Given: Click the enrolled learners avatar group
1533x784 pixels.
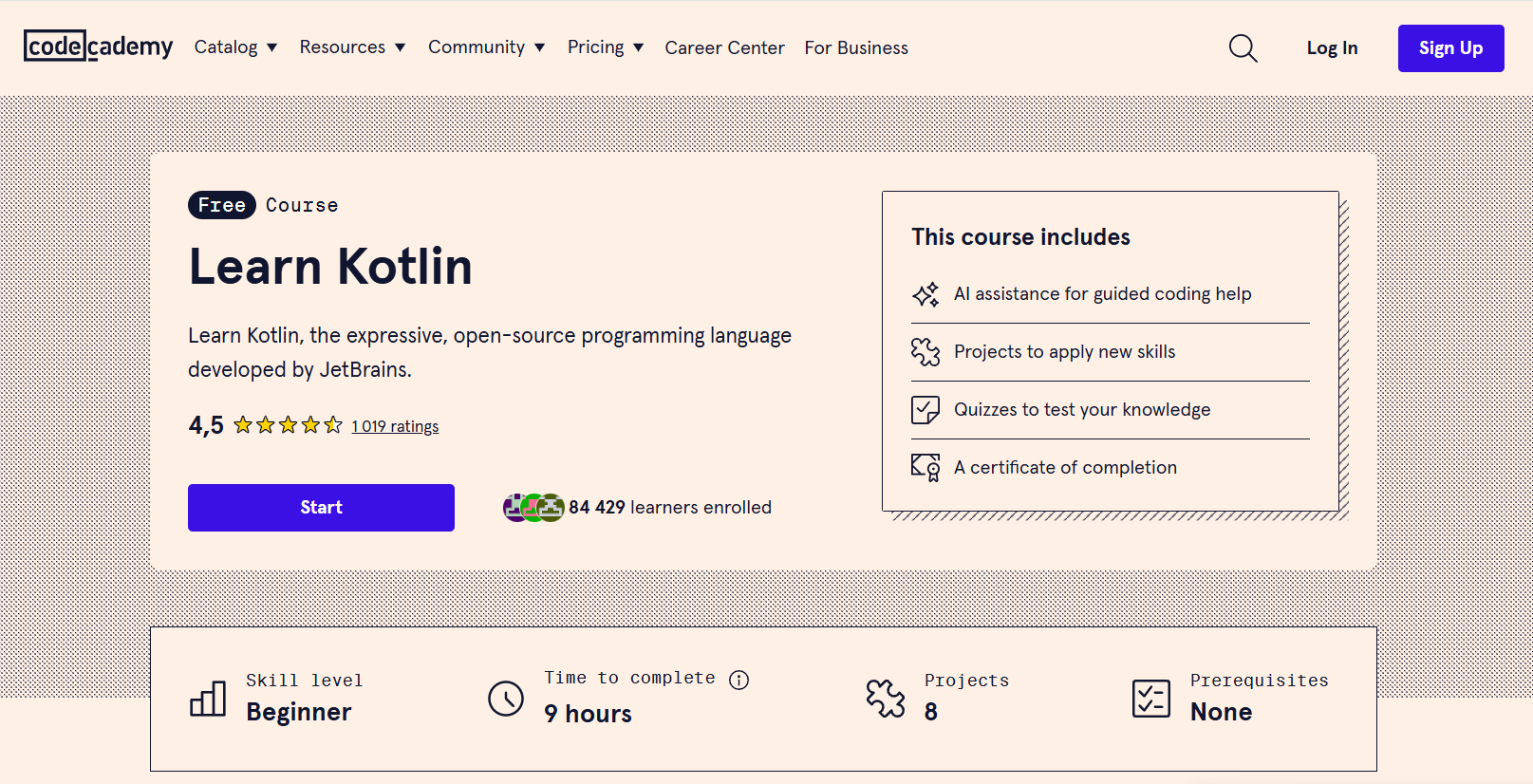Looking at the screenshot, I should click(x=533, y=508).
